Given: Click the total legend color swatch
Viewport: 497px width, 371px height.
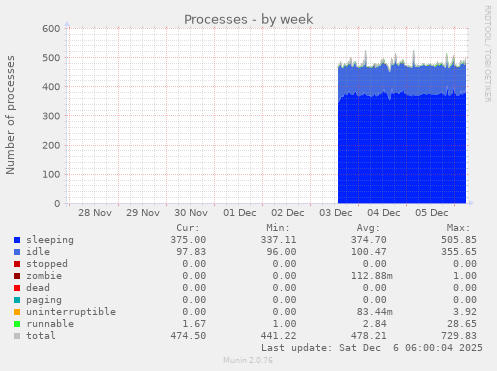Looking at the screenshot, I should point(17,336).
